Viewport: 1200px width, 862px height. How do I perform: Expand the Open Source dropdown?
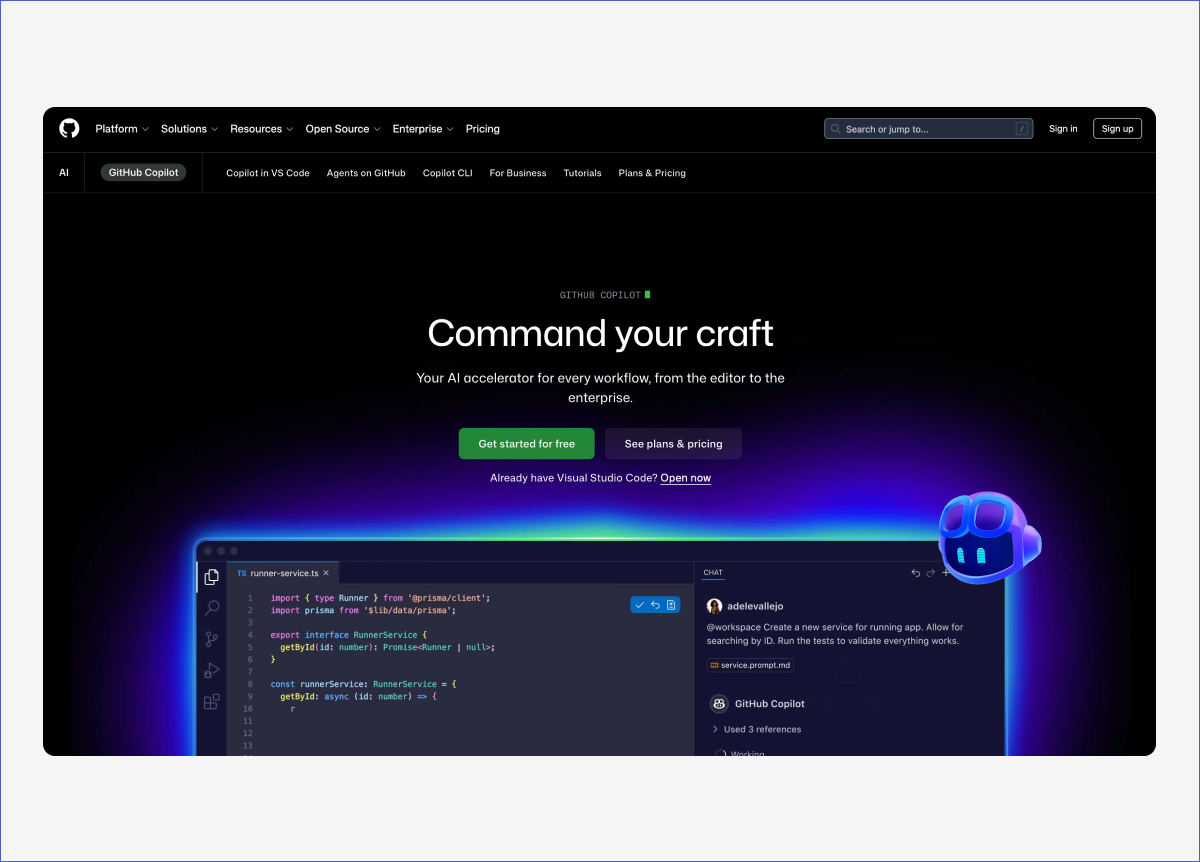343,129
